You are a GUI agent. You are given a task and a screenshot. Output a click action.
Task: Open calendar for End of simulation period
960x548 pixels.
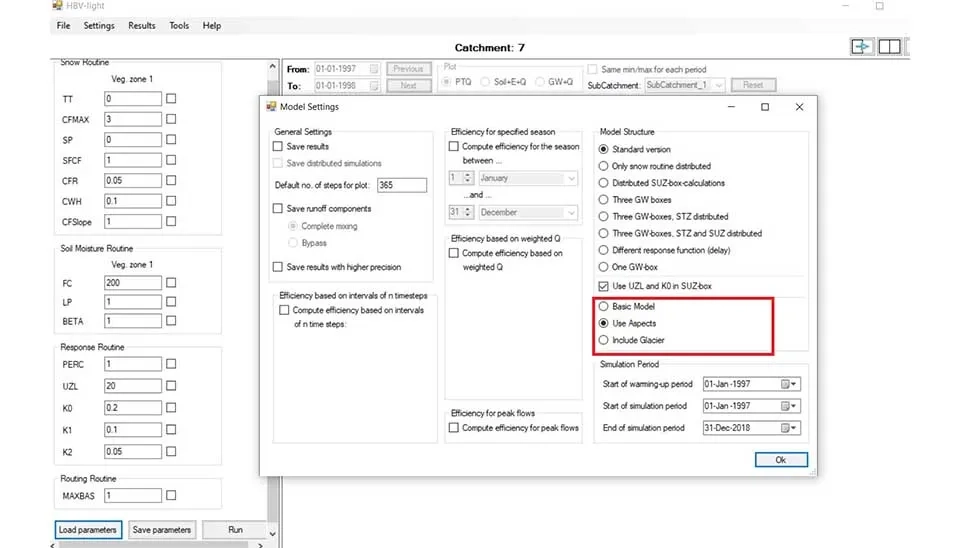[x=786, y=428]
